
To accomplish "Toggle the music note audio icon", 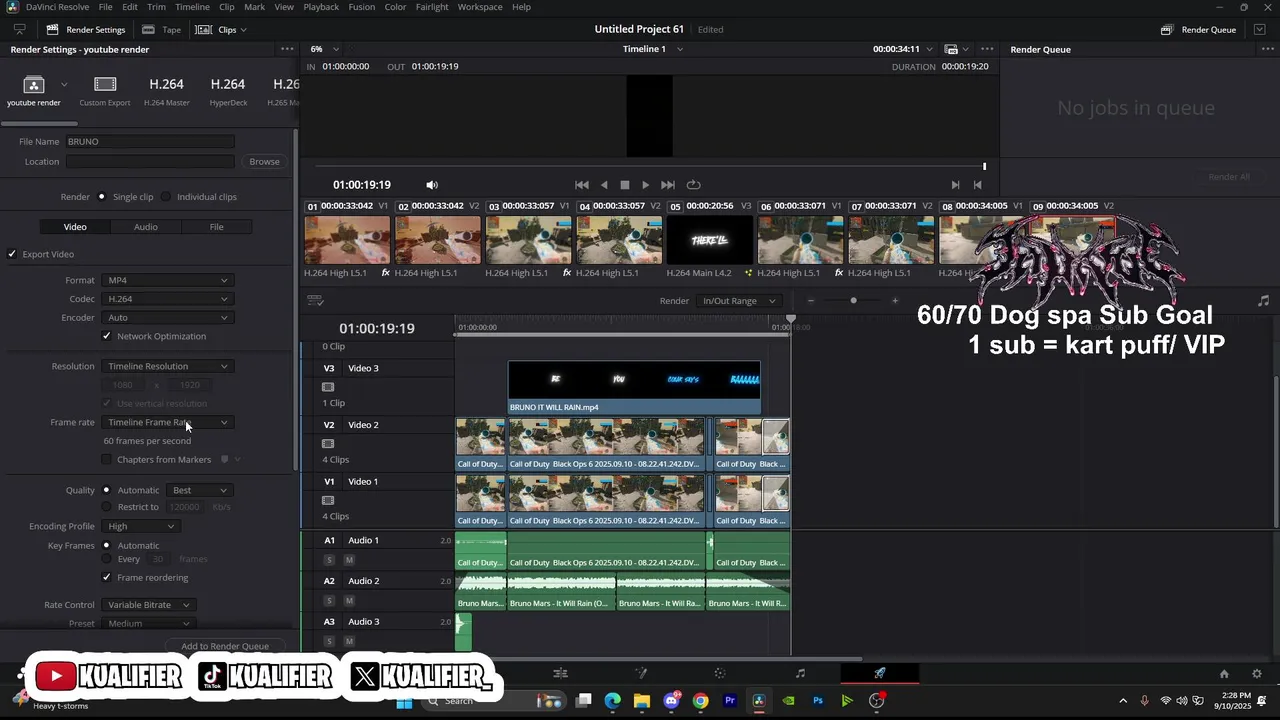I will (1263, 301).
